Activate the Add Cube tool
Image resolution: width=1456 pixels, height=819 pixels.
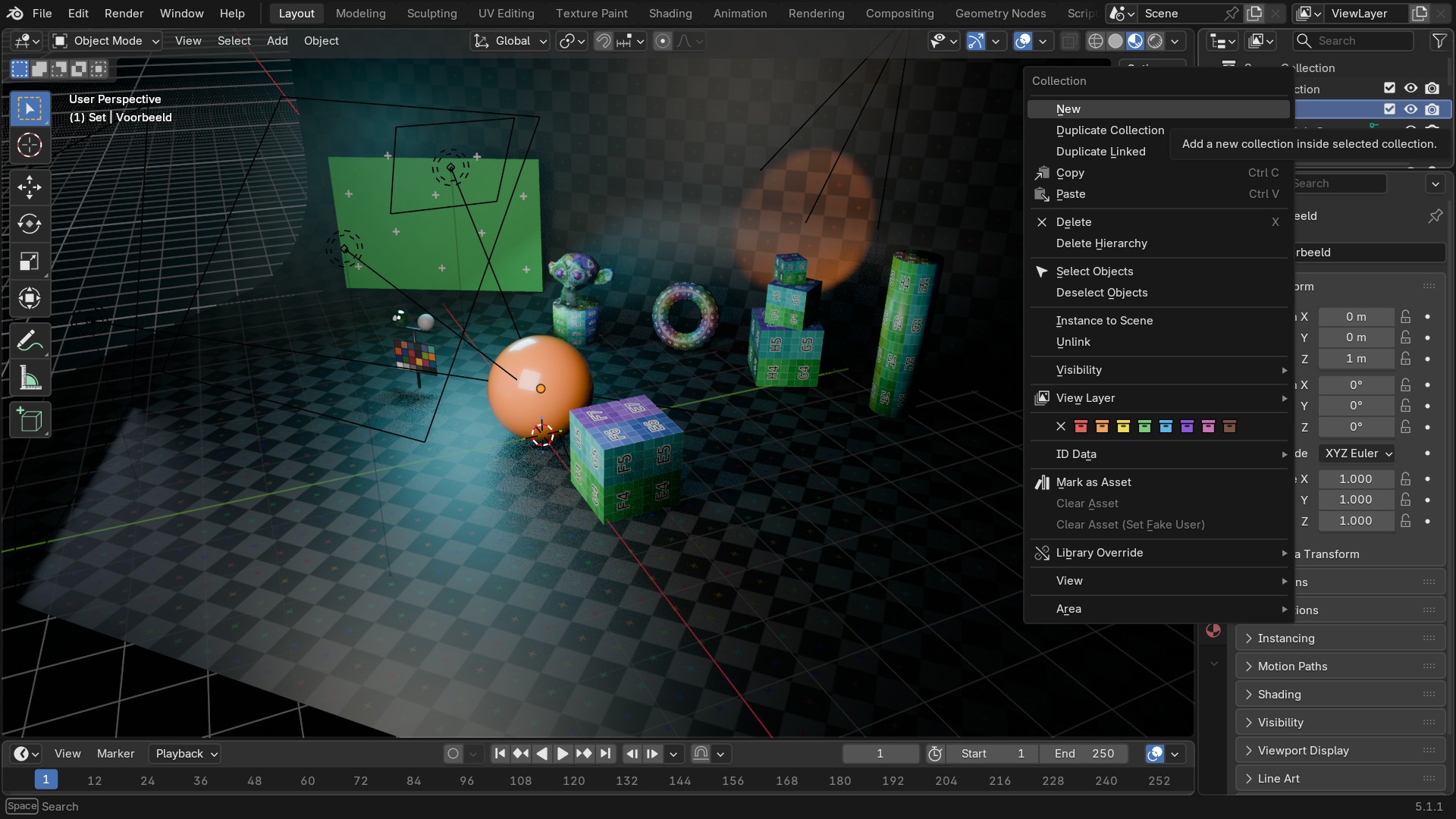(x=30, y=420)
